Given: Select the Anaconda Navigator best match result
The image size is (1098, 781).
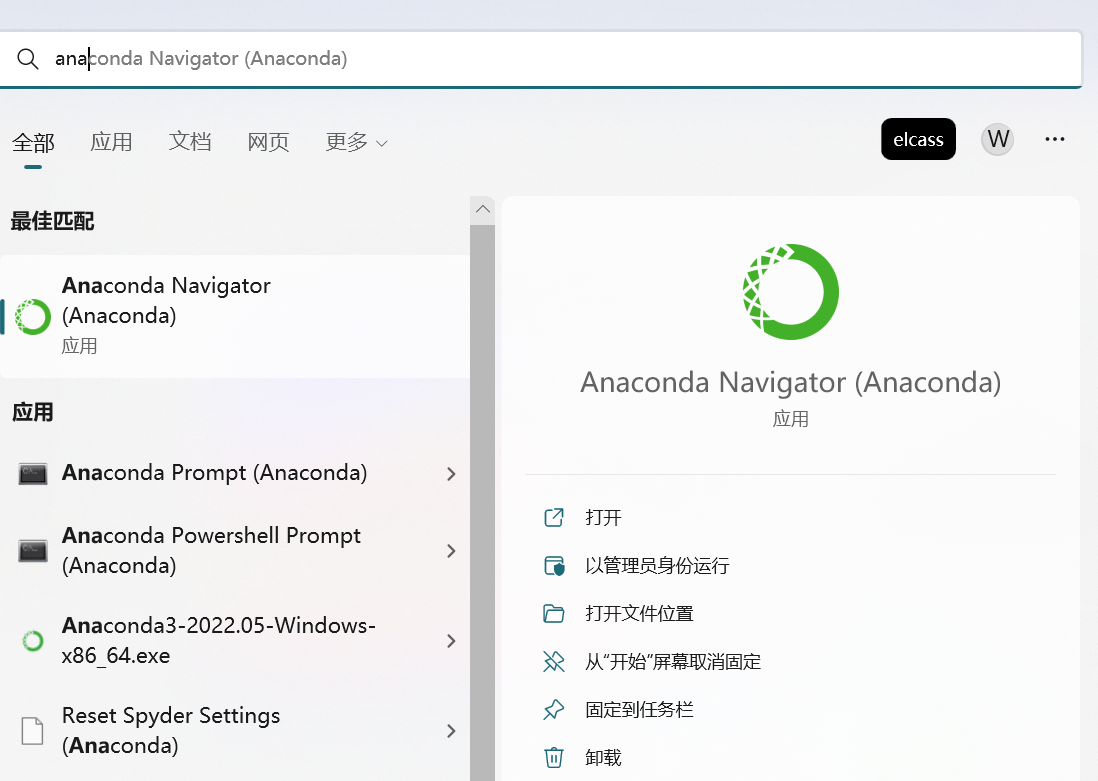Looking at the screenshot, I should [235, 316].
